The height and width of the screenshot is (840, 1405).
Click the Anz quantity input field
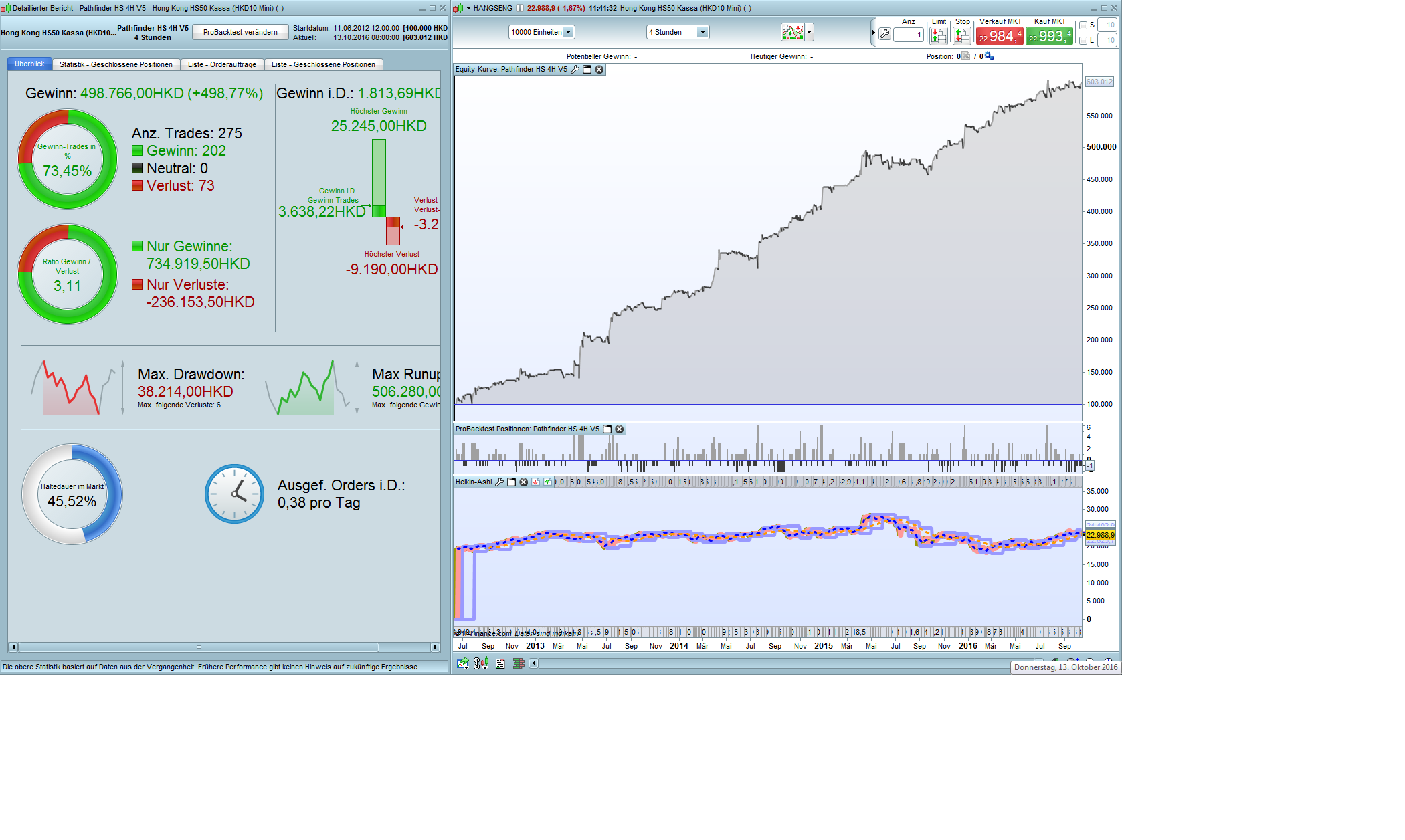(908, 35)
